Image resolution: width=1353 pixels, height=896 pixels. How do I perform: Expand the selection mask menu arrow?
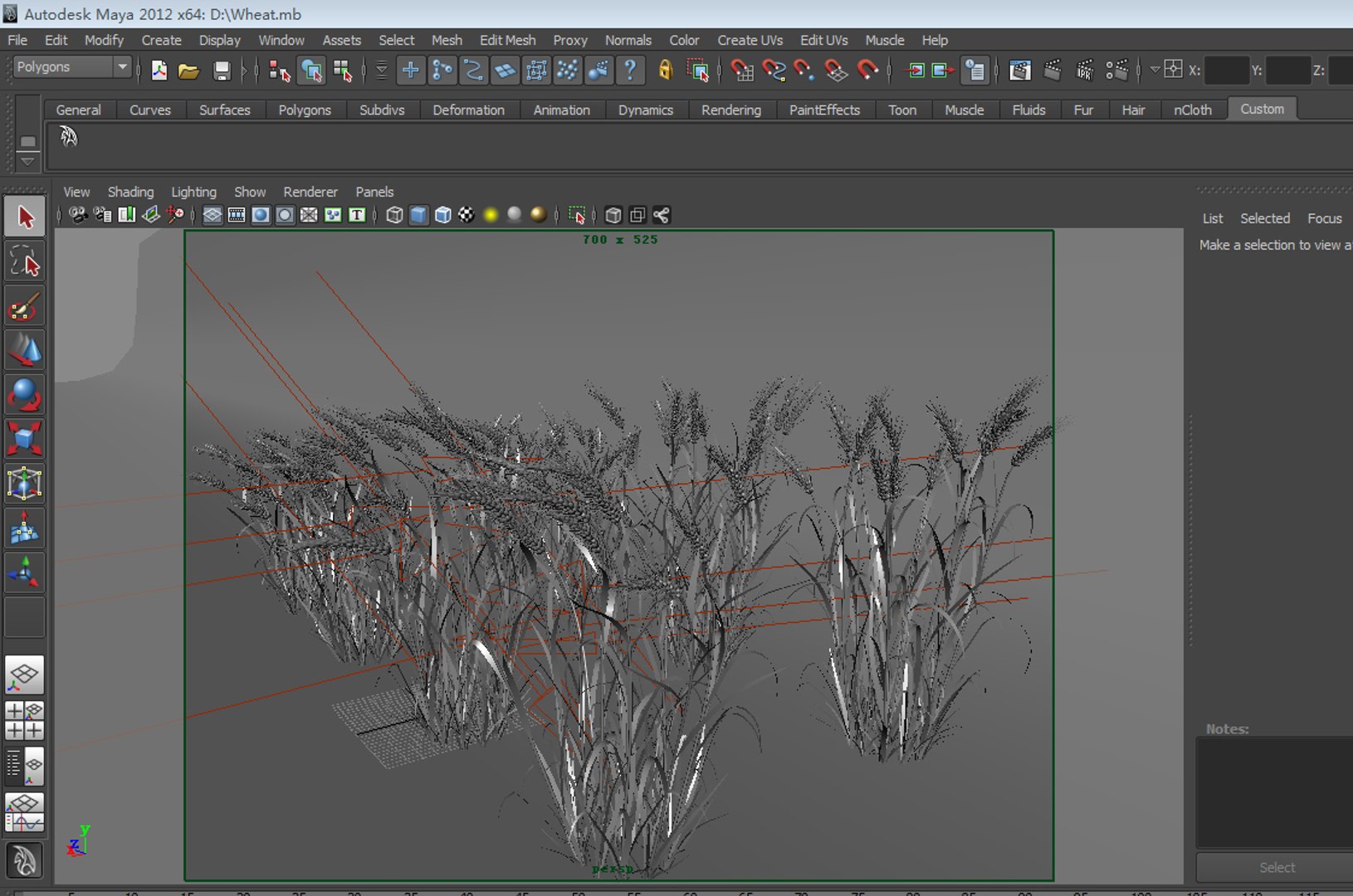[x=382, y=71]
